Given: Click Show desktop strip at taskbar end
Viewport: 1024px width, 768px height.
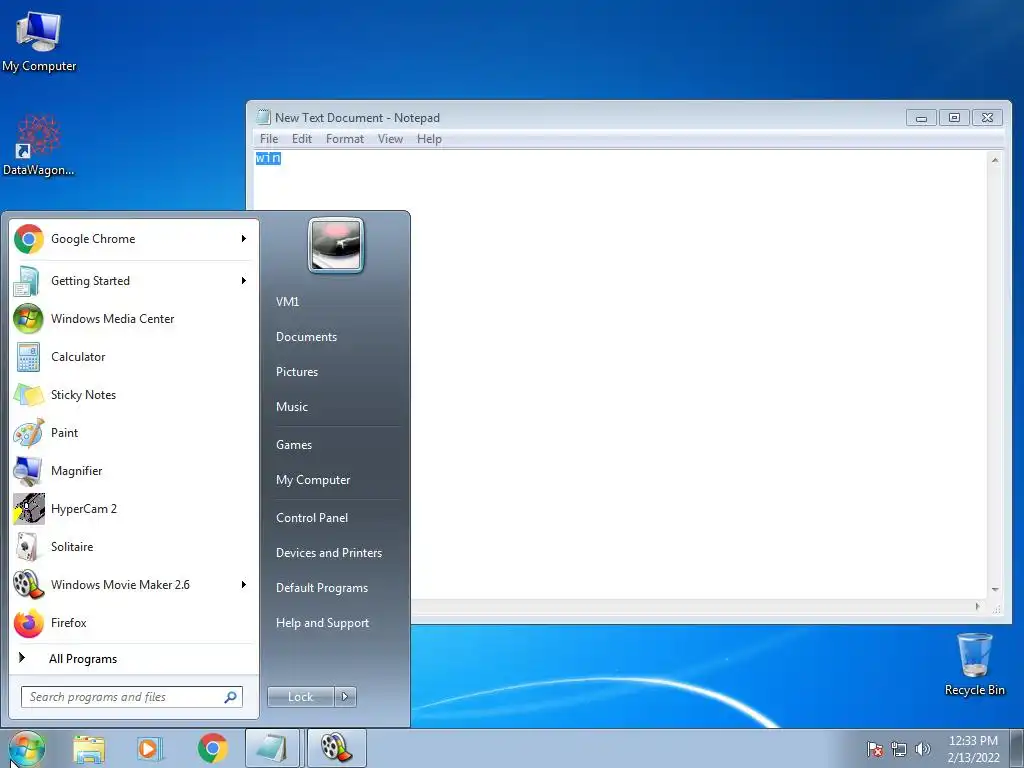Looking at the screenshot, I should 1017,748.
